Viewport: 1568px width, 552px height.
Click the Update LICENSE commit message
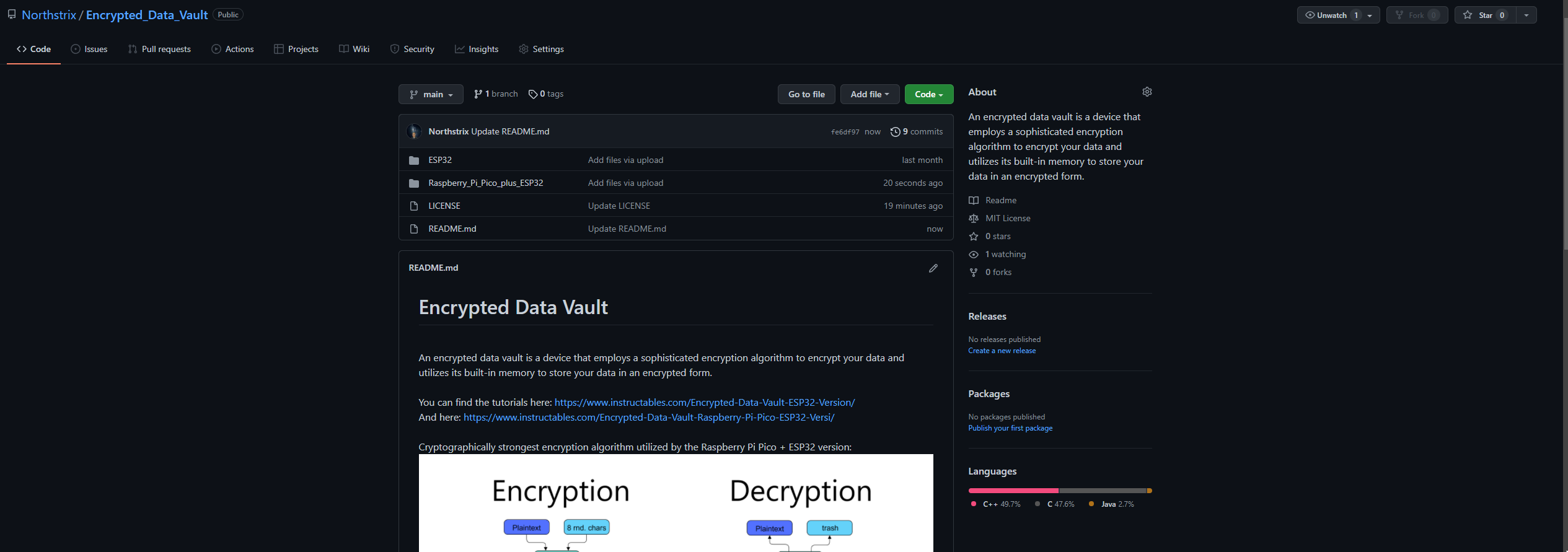(x=619, y=206)
